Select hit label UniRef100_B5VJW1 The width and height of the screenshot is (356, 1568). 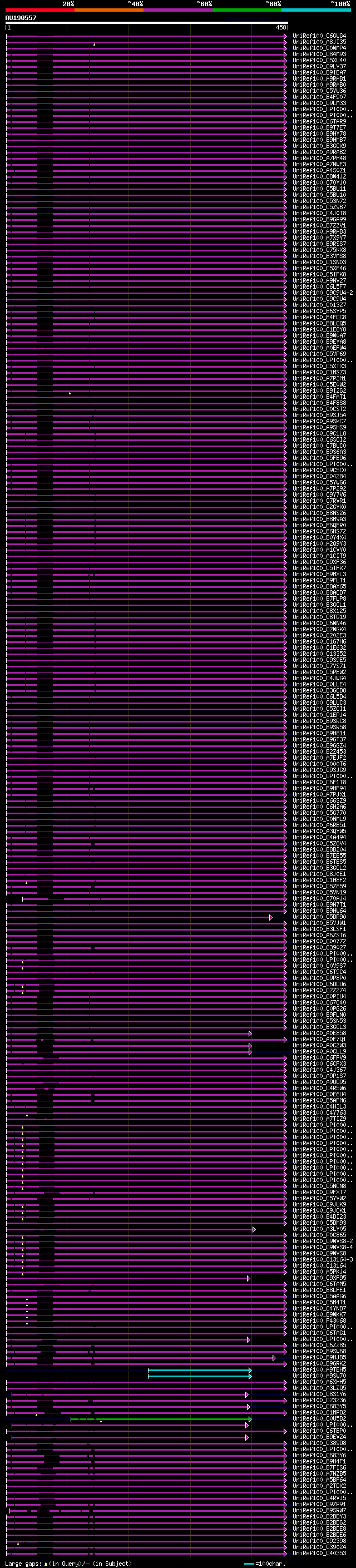319,923
